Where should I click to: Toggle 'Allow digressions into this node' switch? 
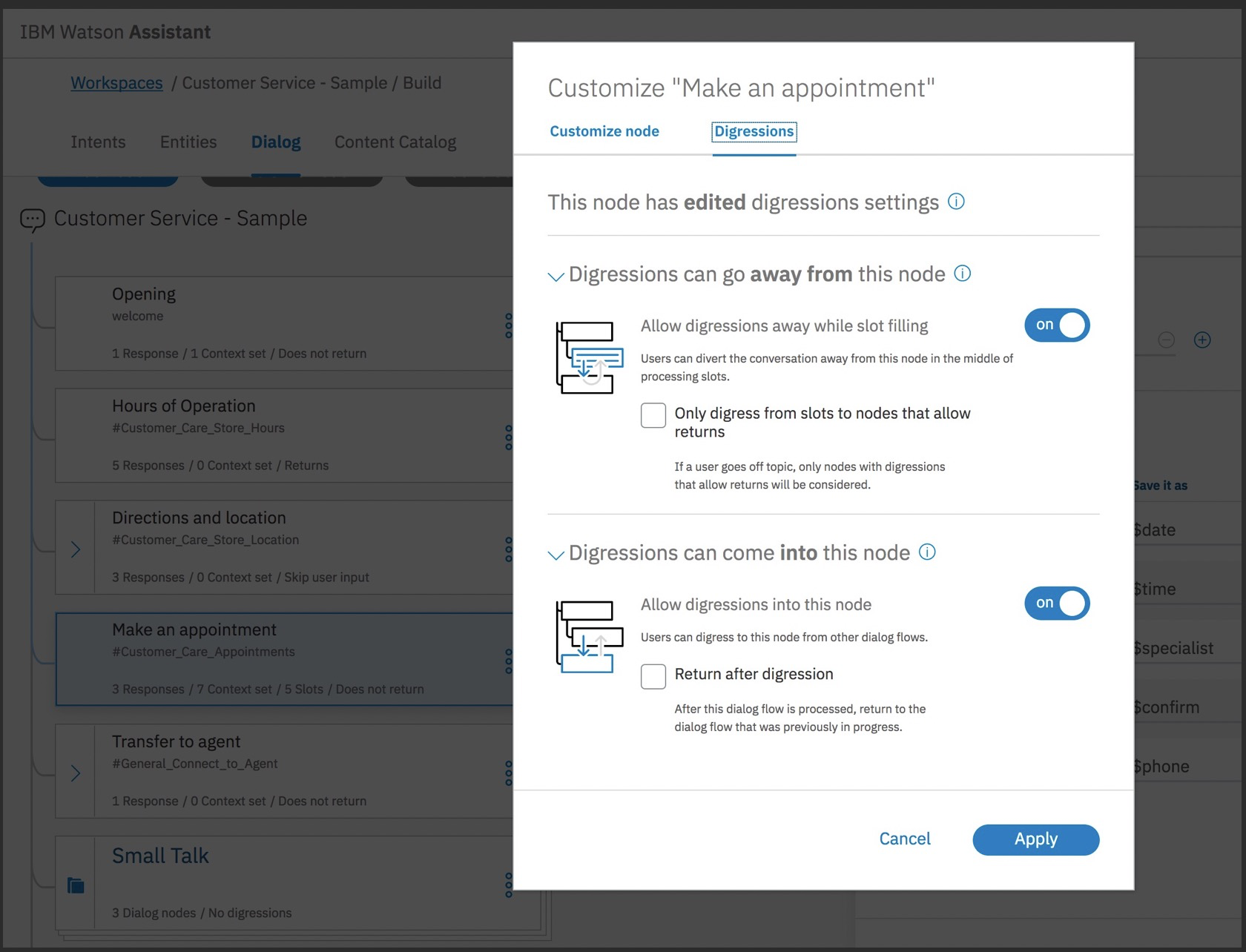pos(1057,604)
